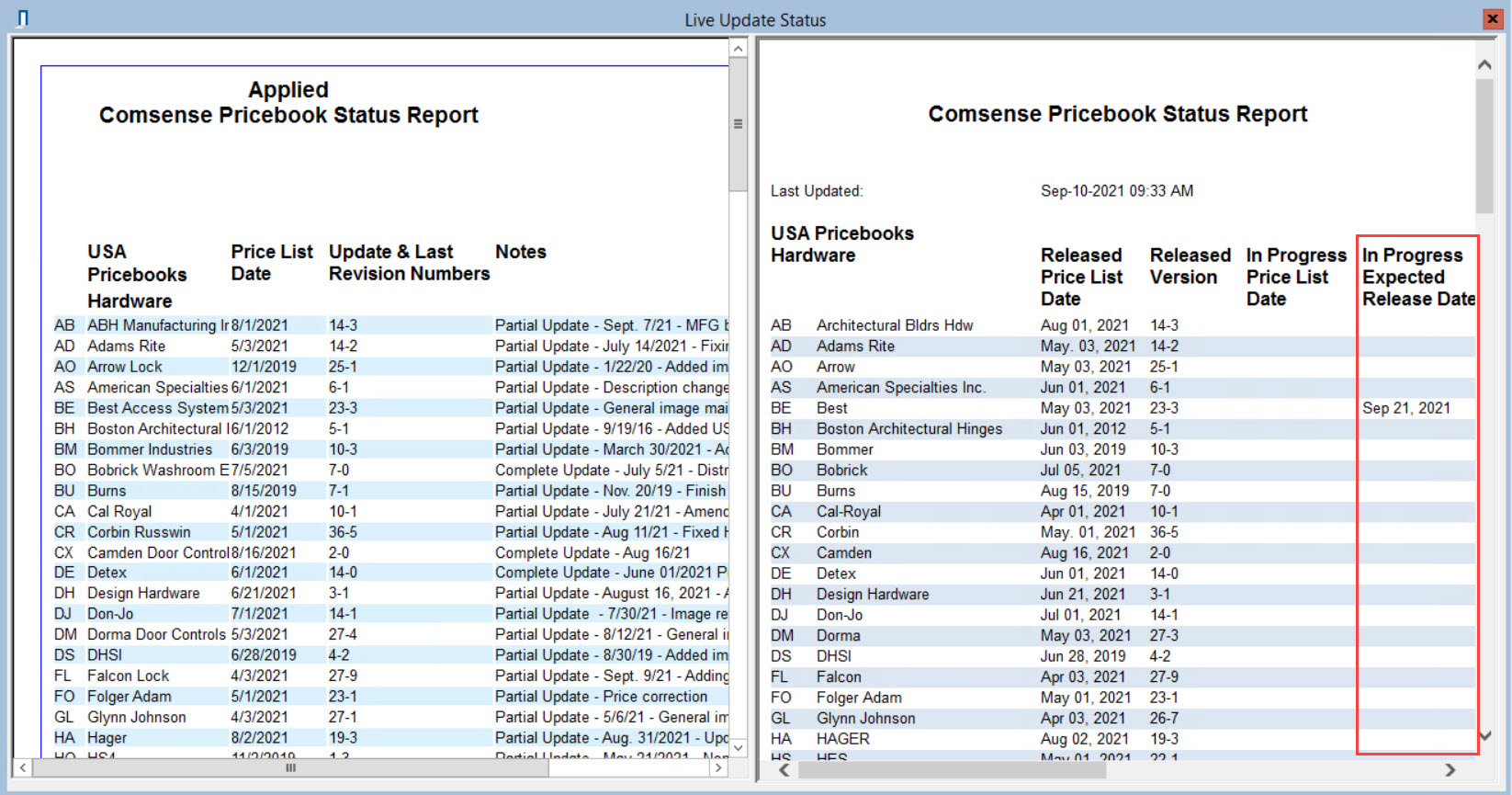Click the right pane horizontal scrollbar thumb

pyautogui.click(x=952, y=770)
